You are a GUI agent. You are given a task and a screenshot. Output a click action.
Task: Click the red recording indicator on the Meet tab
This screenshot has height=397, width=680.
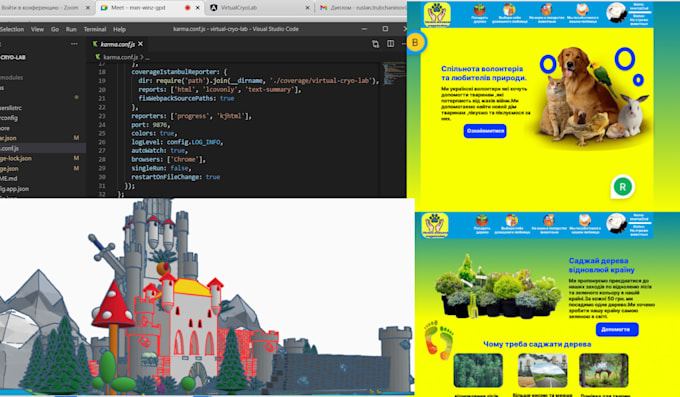point(188,8)
